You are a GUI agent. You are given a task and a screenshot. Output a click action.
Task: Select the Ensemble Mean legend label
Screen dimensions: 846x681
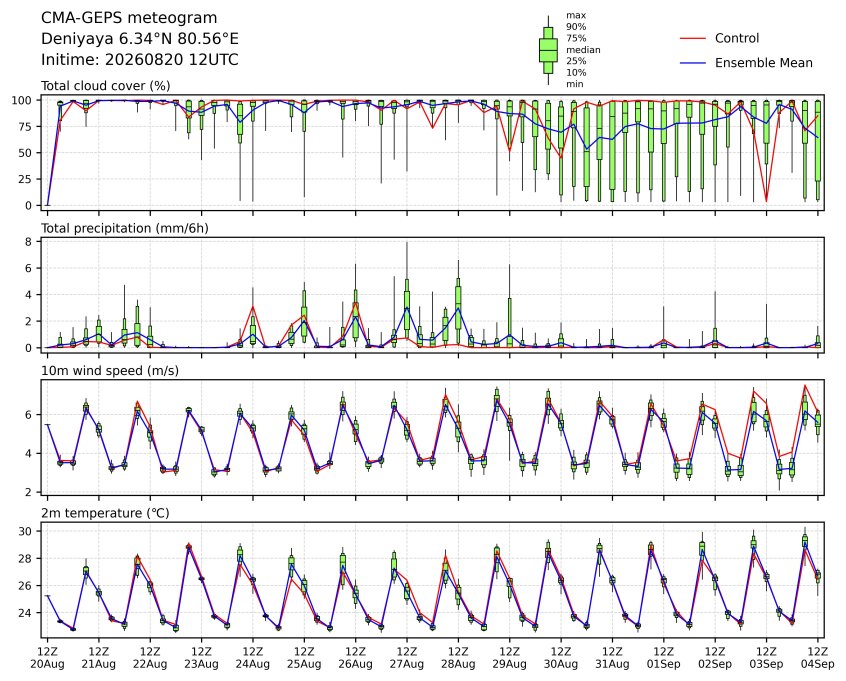click(763, 63)
